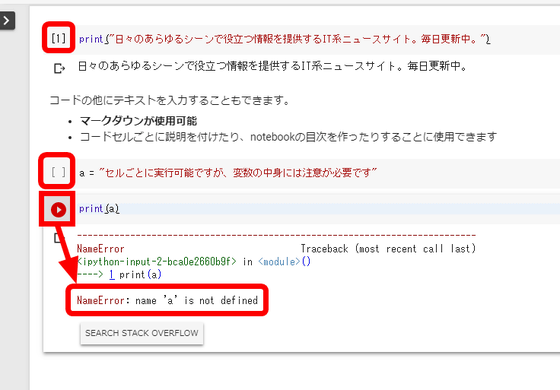Screen dimensions: 560x390
Task: Click error message NameError: name 'a' is not defined
Action: (167, 300)
